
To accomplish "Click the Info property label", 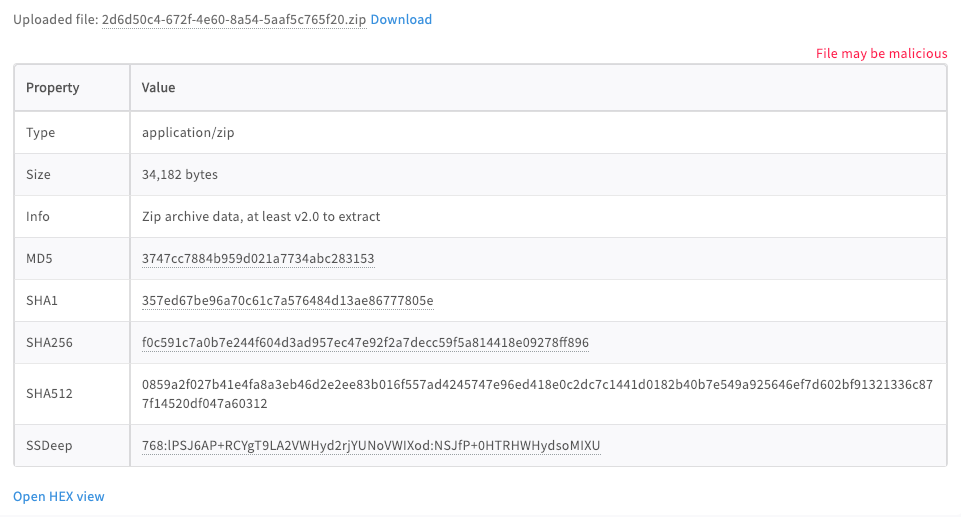I will point(38,217).
